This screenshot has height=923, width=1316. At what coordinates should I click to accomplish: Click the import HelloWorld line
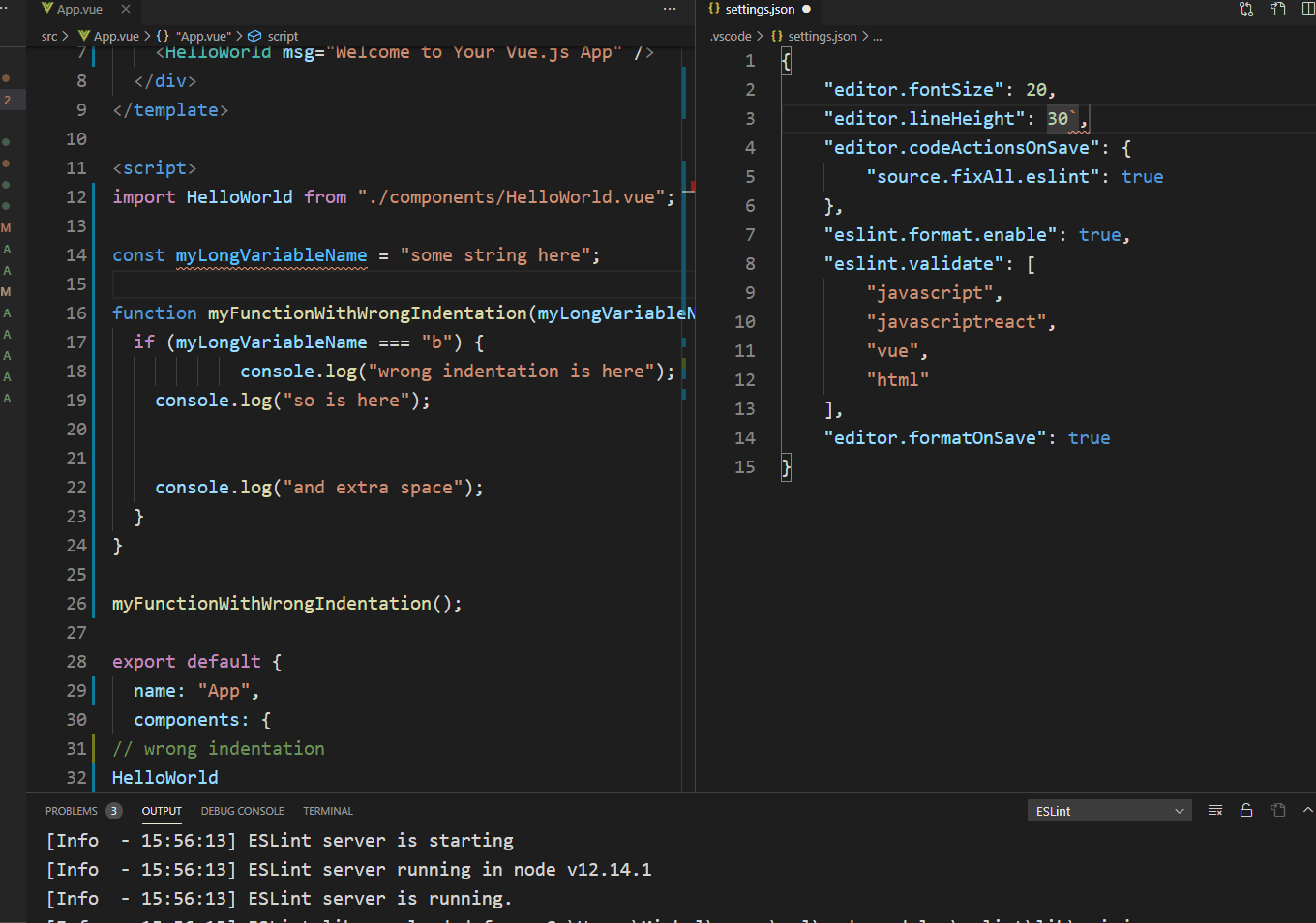pyautogui.click(x=393, y=197)
